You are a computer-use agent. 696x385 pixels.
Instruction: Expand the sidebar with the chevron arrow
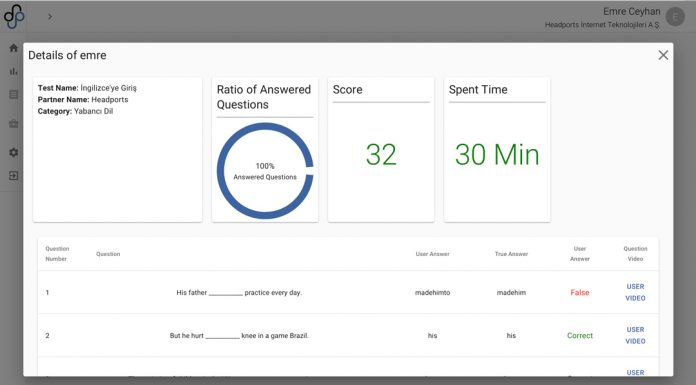(x=50, y=16)
